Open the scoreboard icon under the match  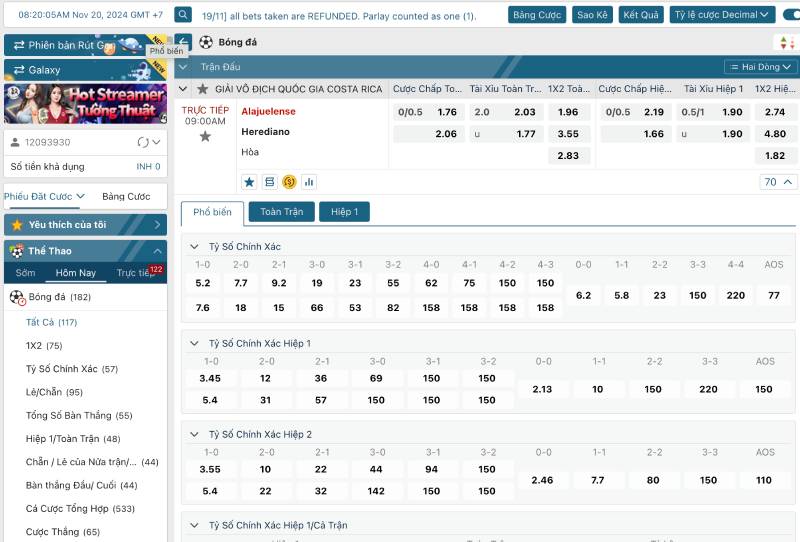coord(269,182)
